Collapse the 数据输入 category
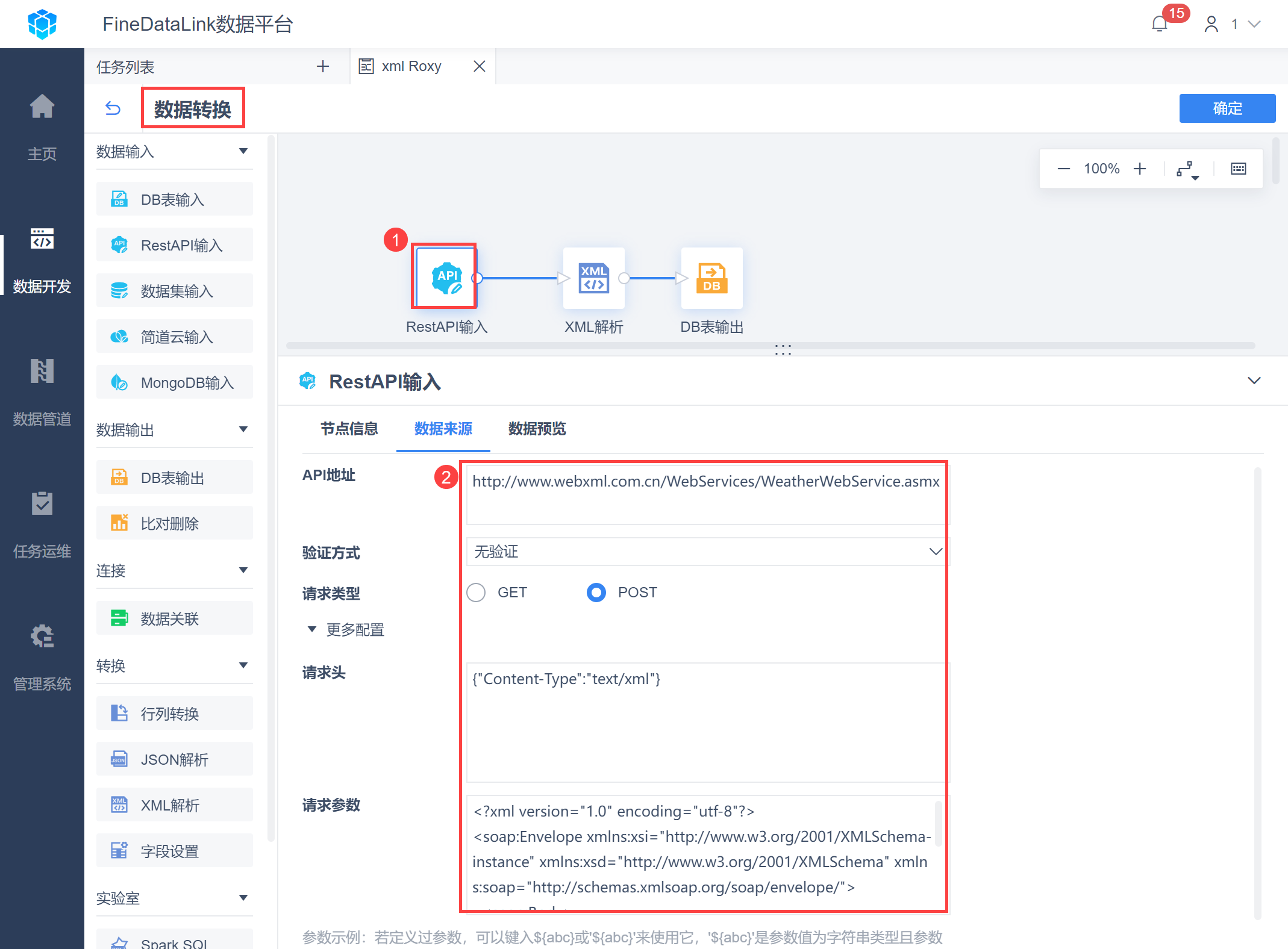 click(x=243, y=151)
